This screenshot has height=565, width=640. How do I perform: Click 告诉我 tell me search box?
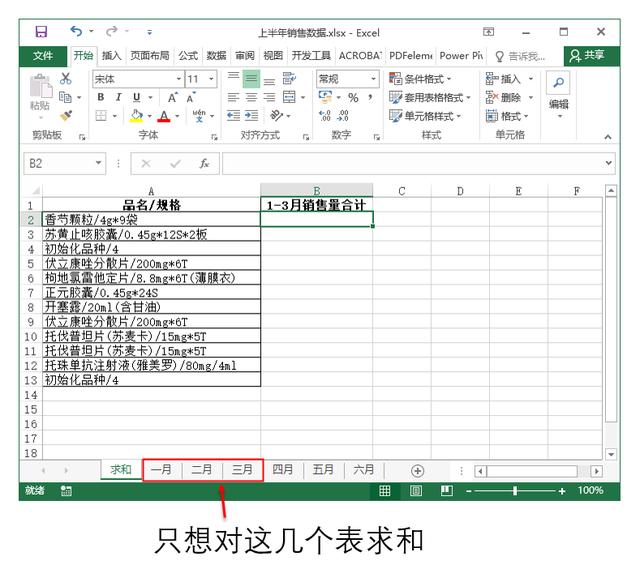click(x=520, y=56)
